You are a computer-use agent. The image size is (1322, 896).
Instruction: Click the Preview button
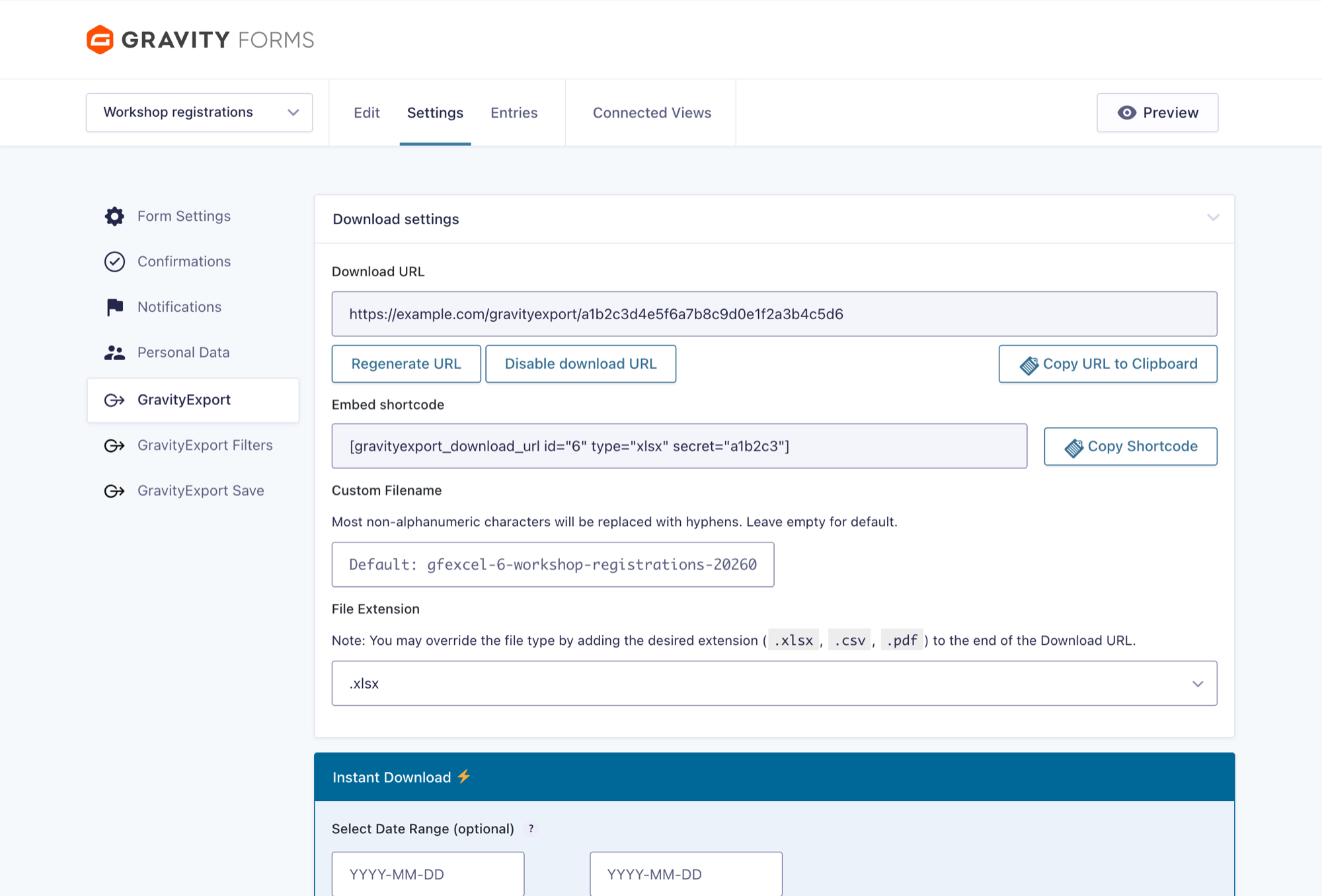(x=1157, y=112)
